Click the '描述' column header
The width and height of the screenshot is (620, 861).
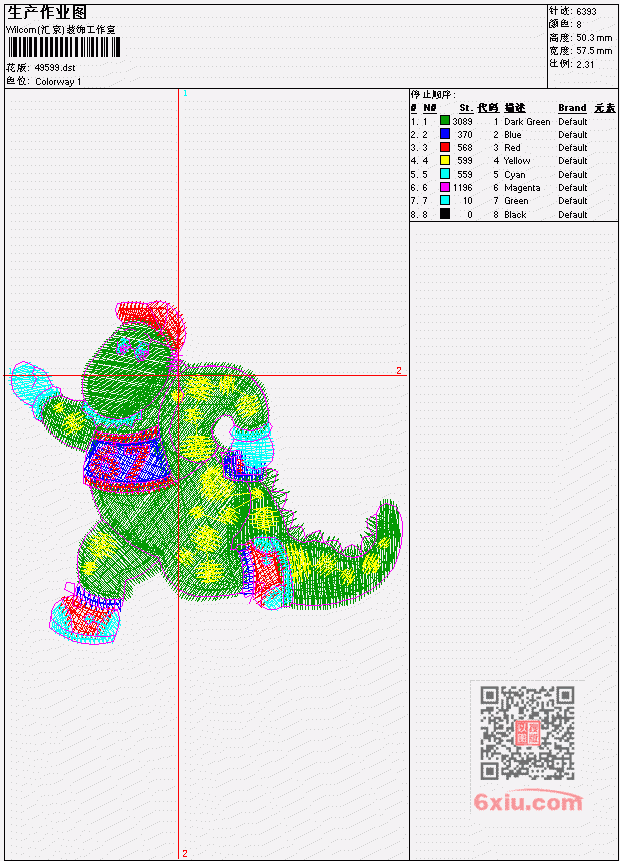tap(515, 108)
